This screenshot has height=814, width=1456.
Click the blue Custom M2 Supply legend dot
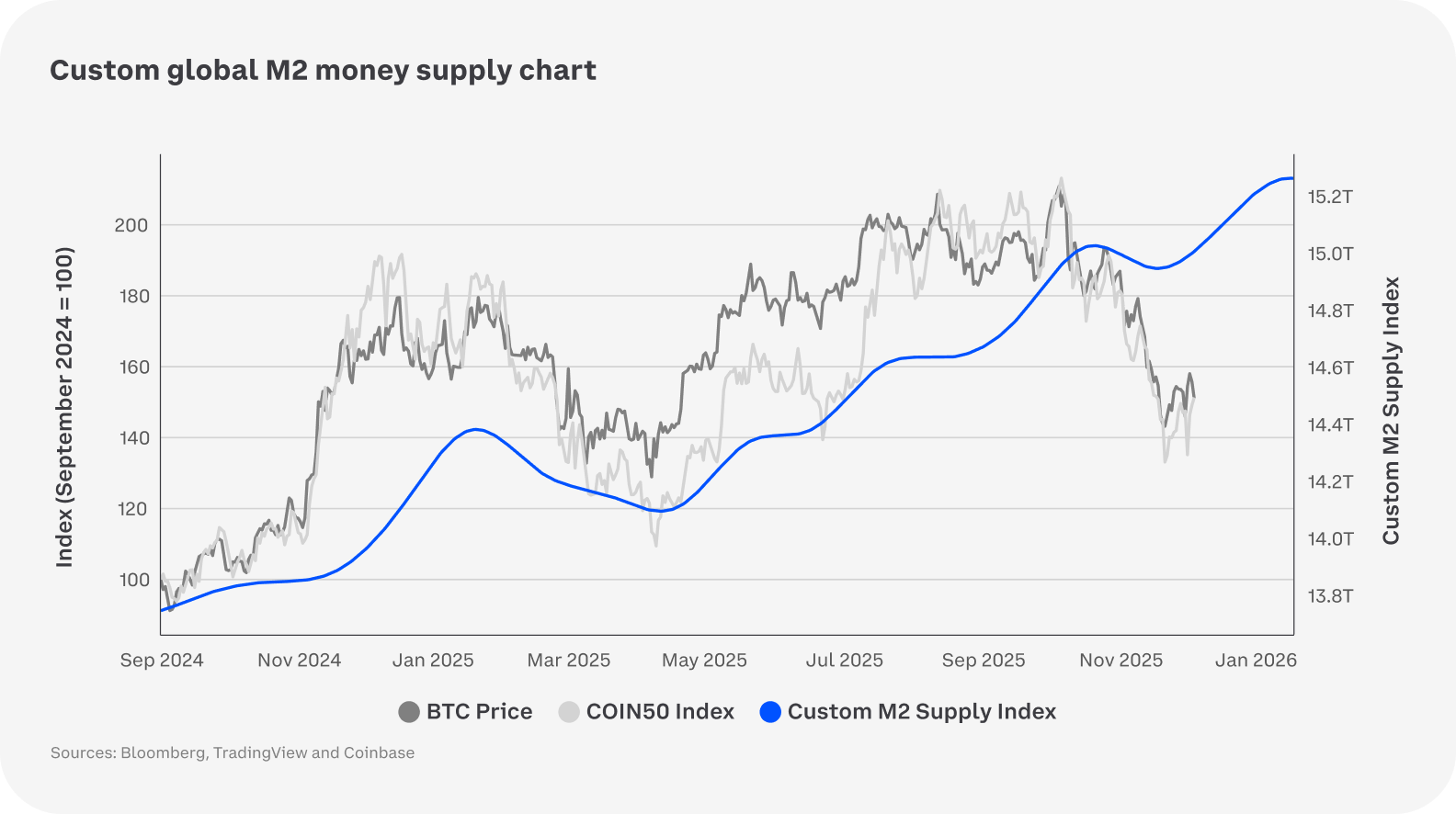(770, 712)
